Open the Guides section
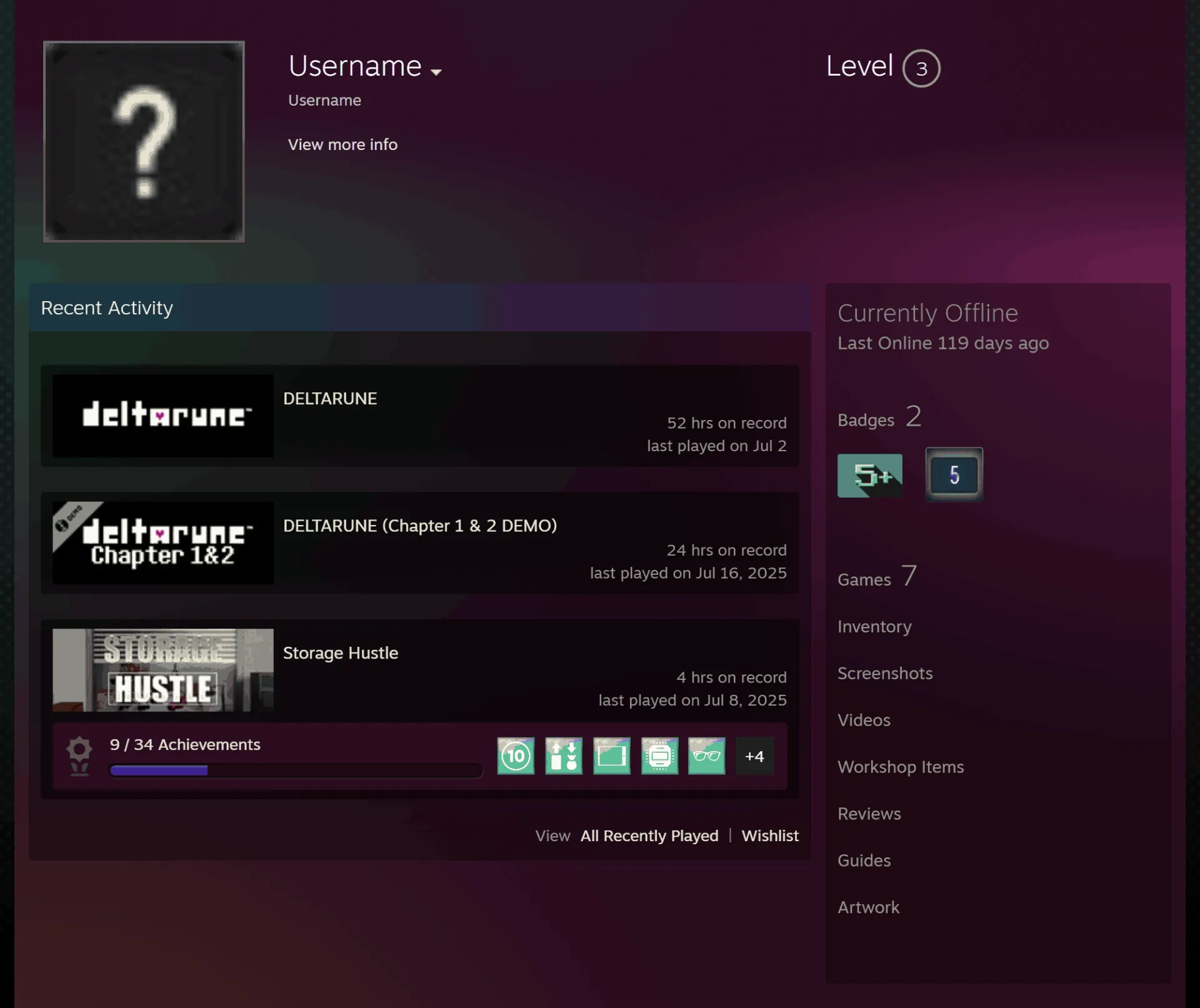This screenshot has height=1008, width=1200. pyautogui.click(x=864, y=861)
